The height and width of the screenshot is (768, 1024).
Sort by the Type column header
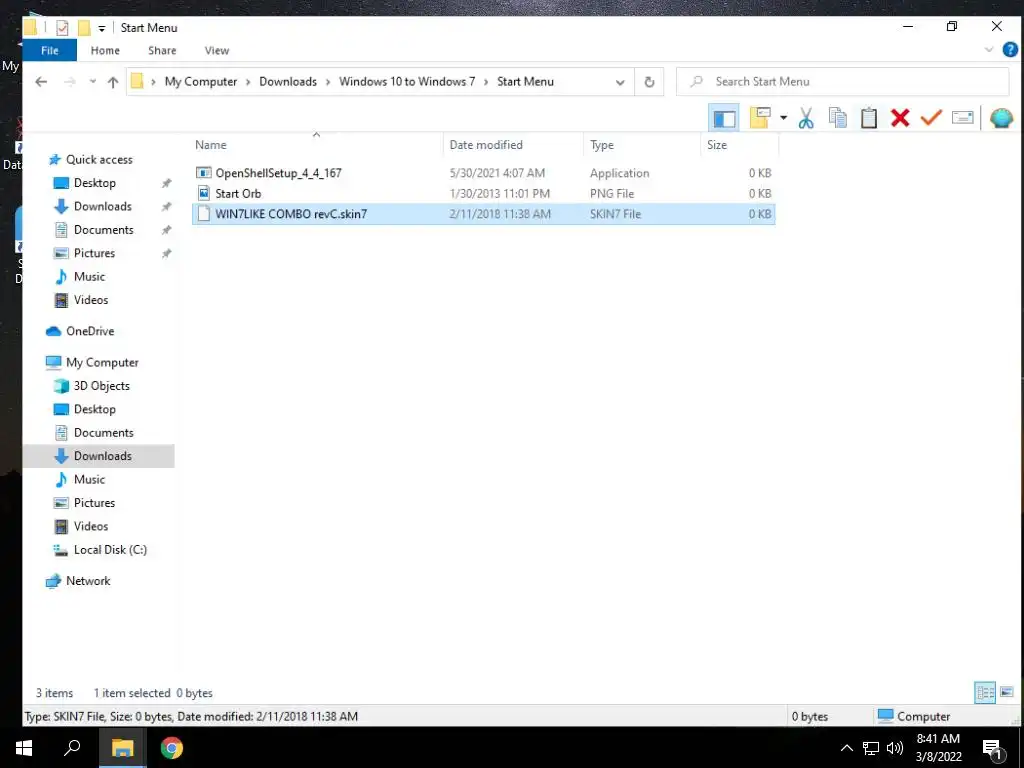click(x=641, y=145)
